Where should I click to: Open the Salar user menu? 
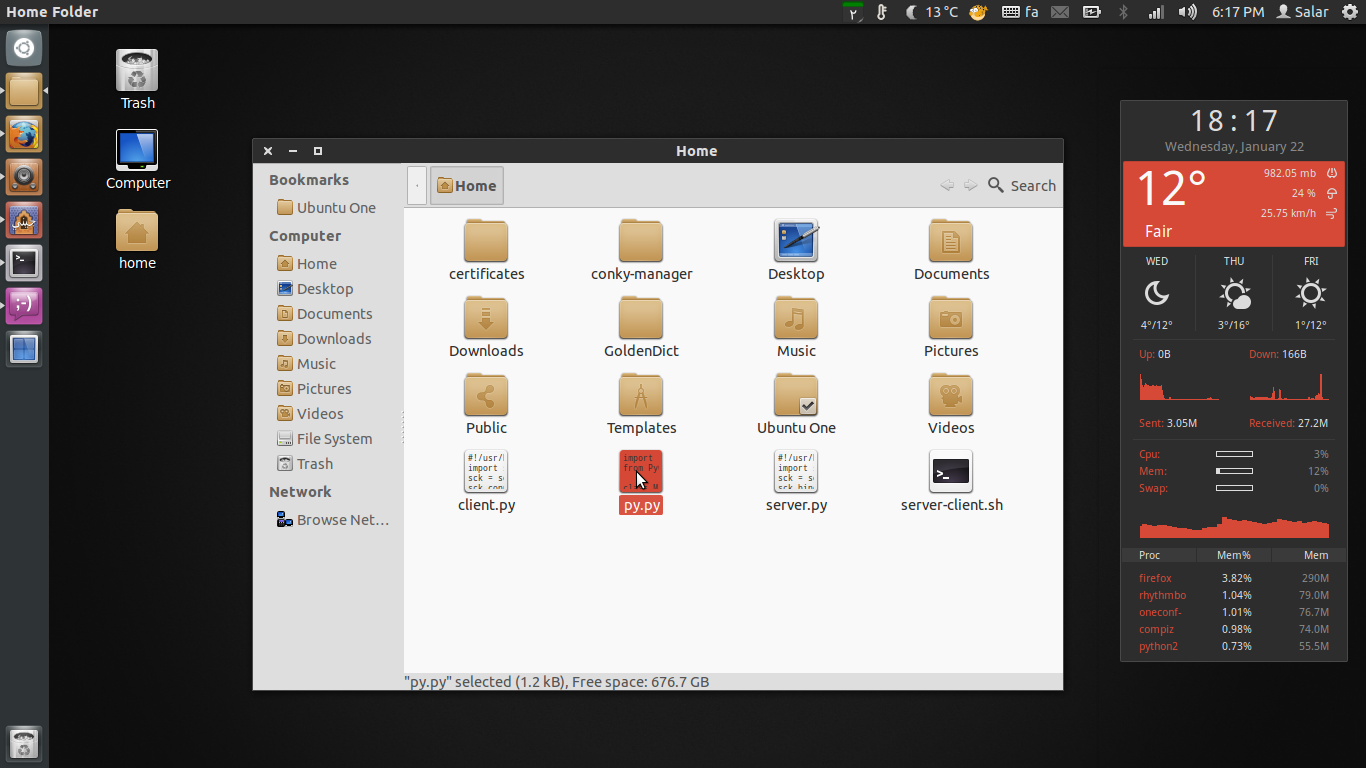point(1303,12)
